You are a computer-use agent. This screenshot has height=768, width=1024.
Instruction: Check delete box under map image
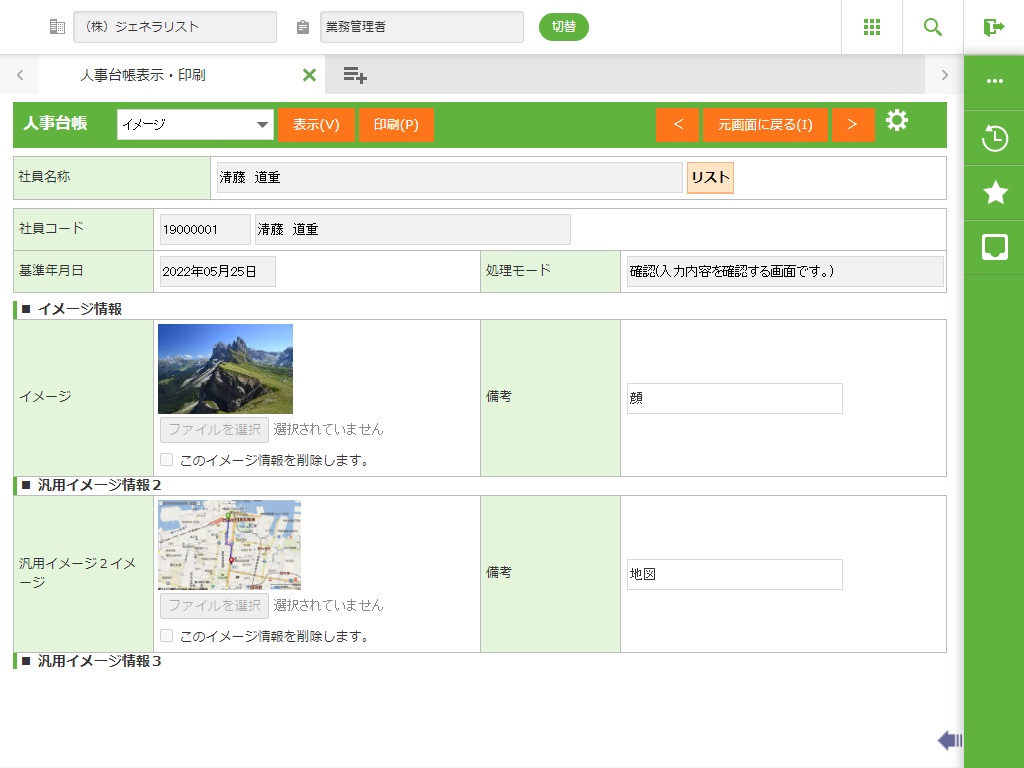(x=167, y=636)
